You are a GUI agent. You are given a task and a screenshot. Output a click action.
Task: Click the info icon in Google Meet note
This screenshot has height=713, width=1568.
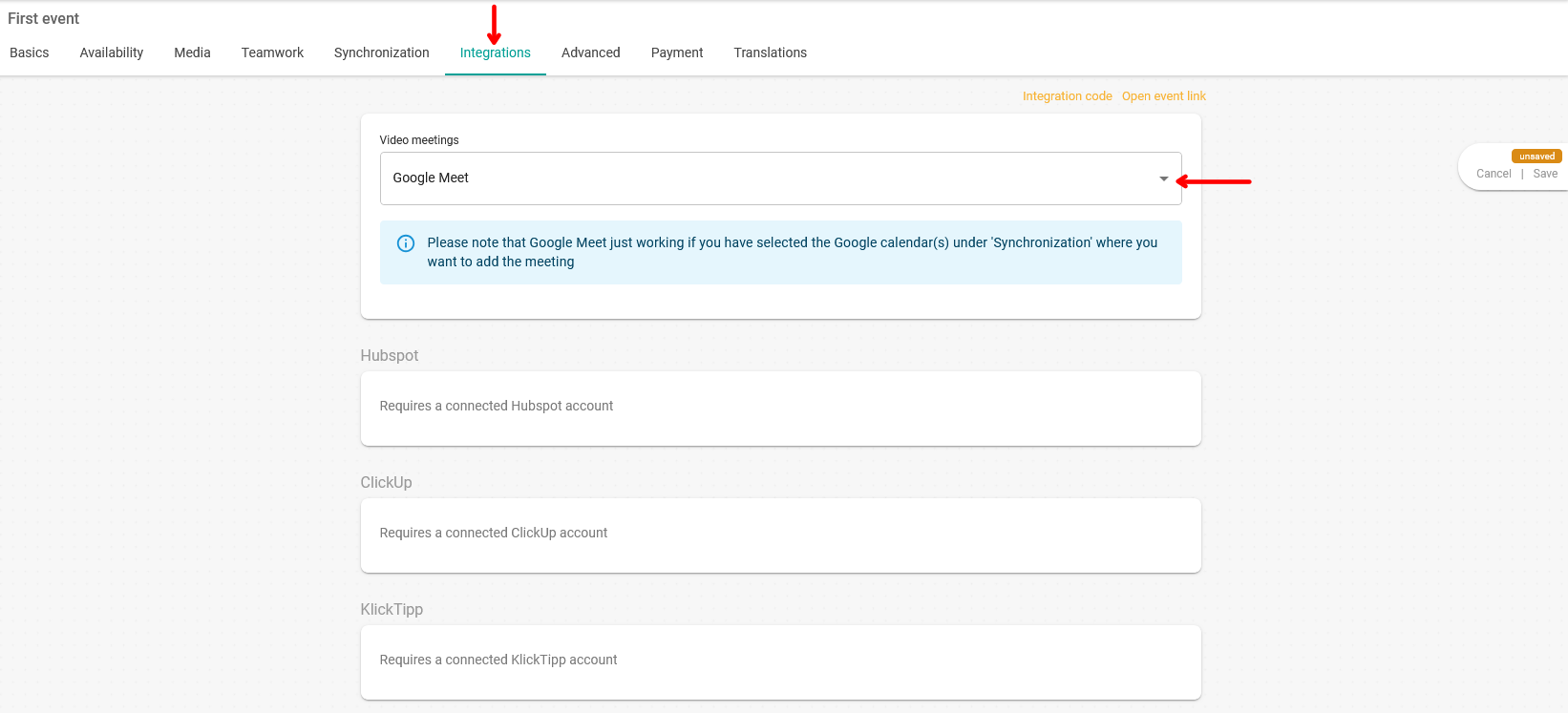point(406,243)
